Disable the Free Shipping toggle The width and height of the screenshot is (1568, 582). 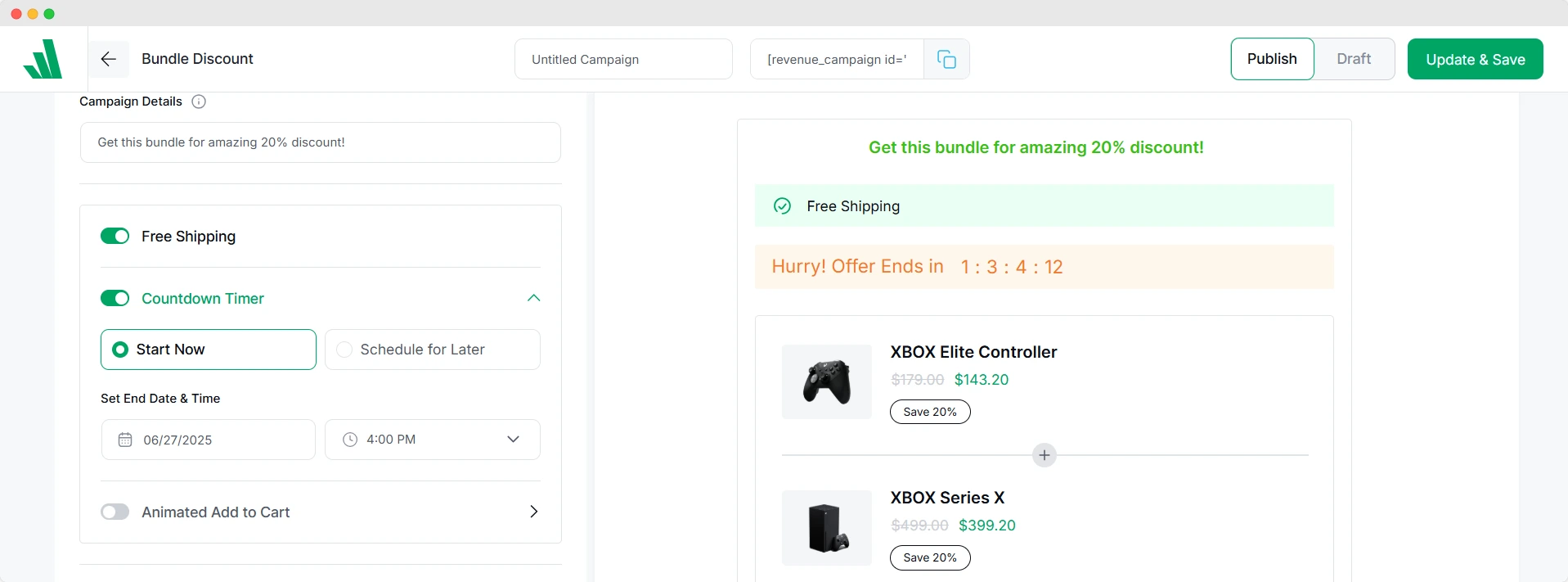coord(115,236)
